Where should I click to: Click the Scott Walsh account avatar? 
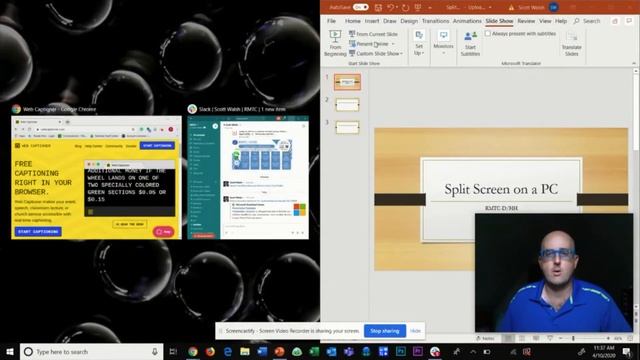(553, 7)
